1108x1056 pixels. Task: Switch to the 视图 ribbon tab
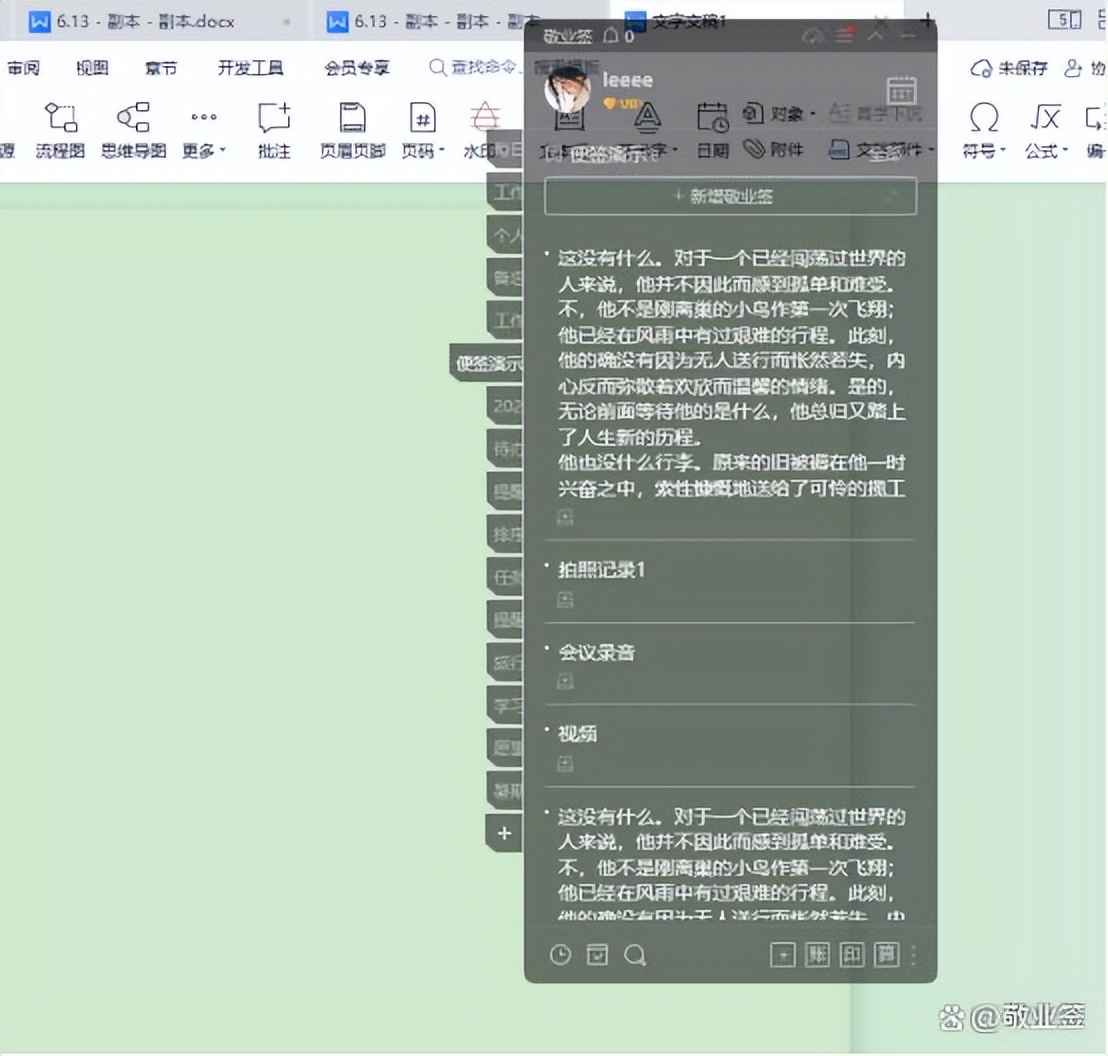(92, 68)
